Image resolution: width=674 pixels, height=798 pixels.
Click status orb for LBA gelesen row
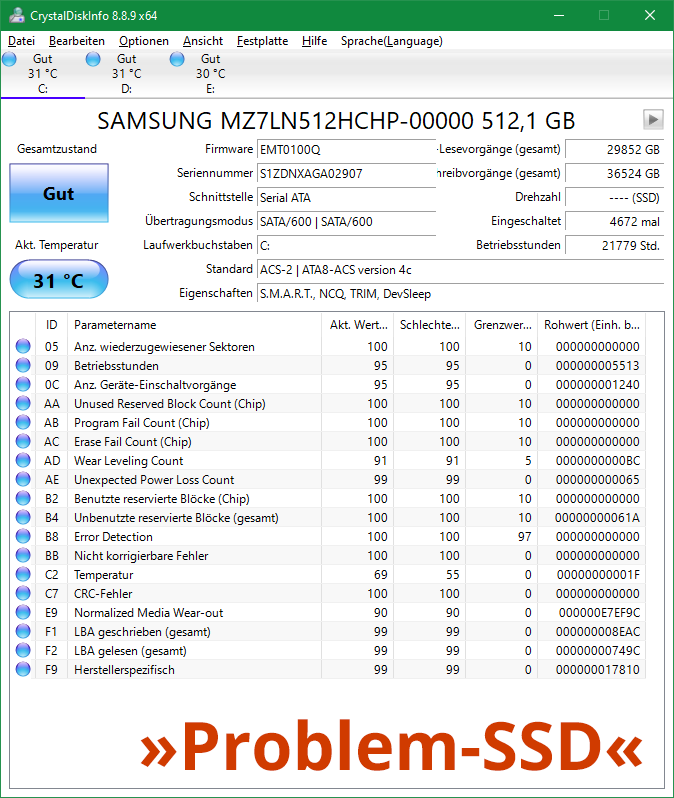pyautogui.click(x=23, y=650)
